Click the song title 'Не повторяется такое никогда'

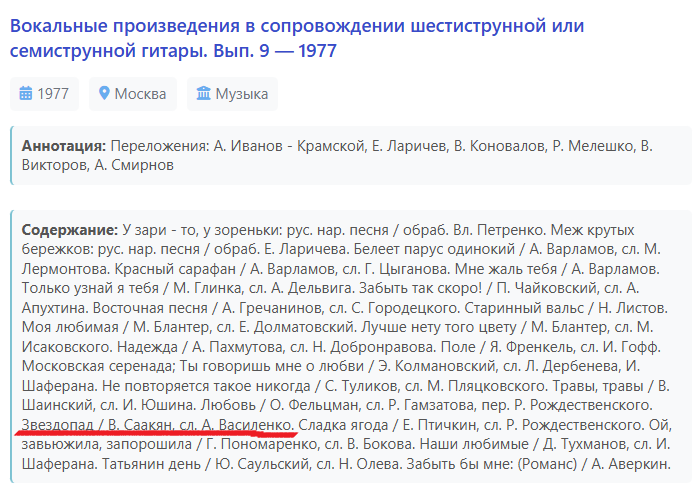tap(206, 386)
